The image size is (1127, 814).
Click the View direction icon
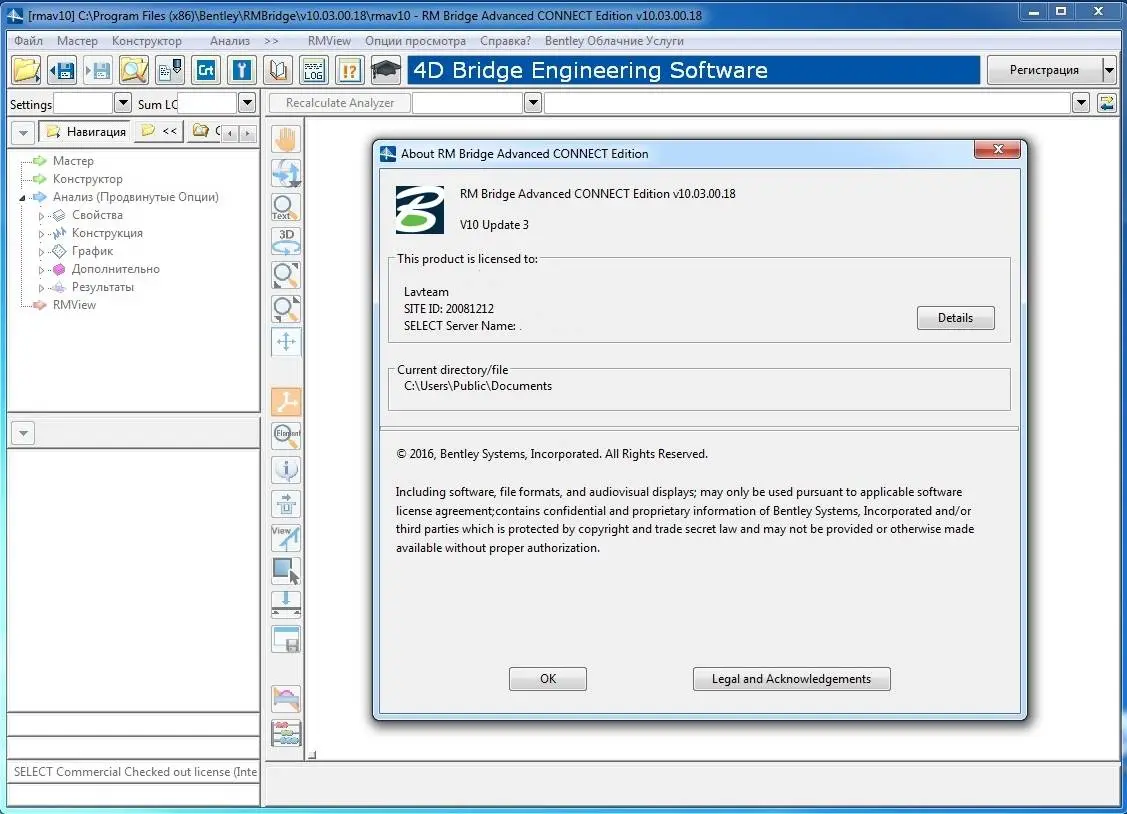[286, 537]
